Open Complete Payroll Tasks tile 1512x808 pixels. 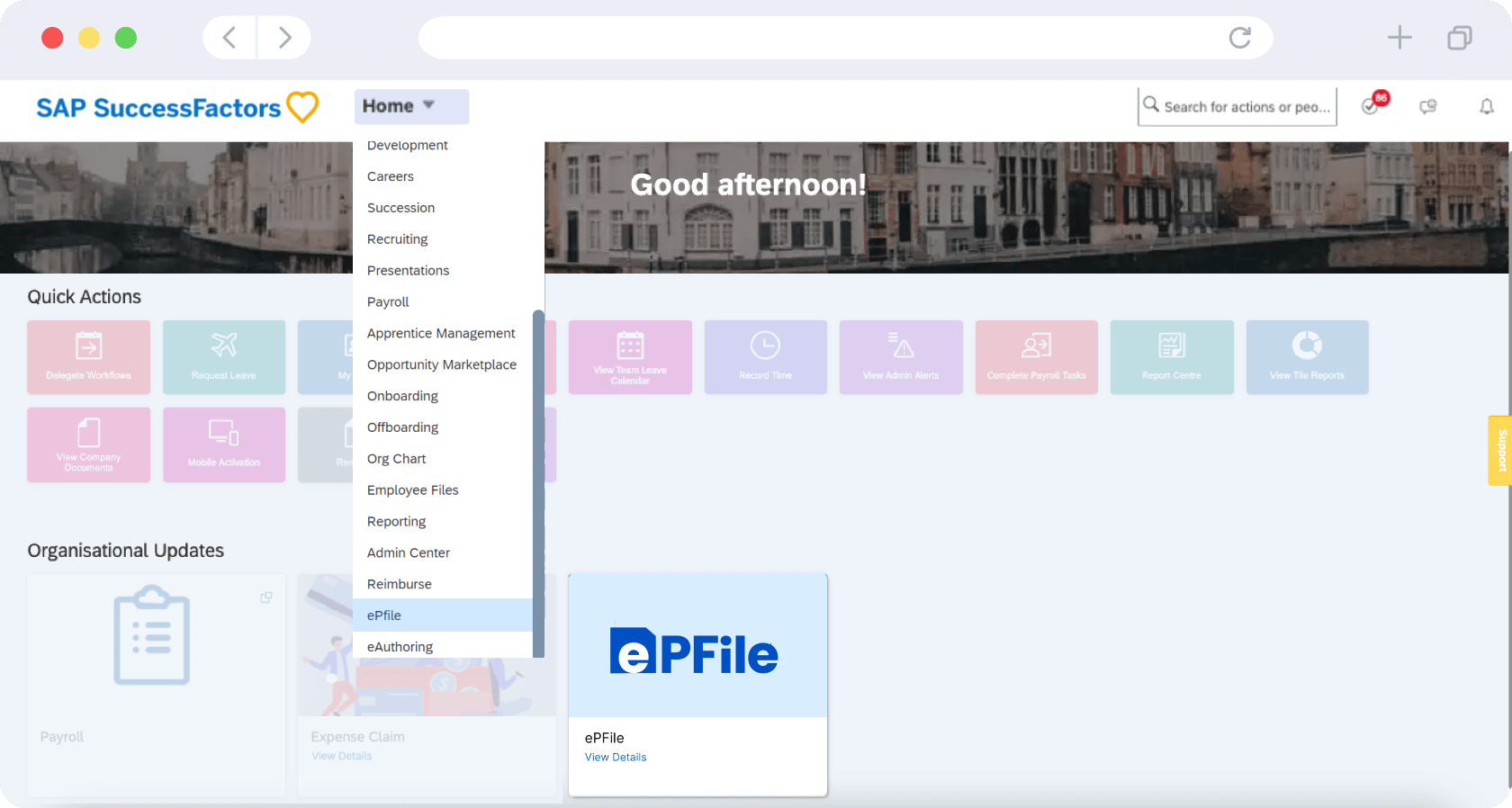pos(1037,357)
